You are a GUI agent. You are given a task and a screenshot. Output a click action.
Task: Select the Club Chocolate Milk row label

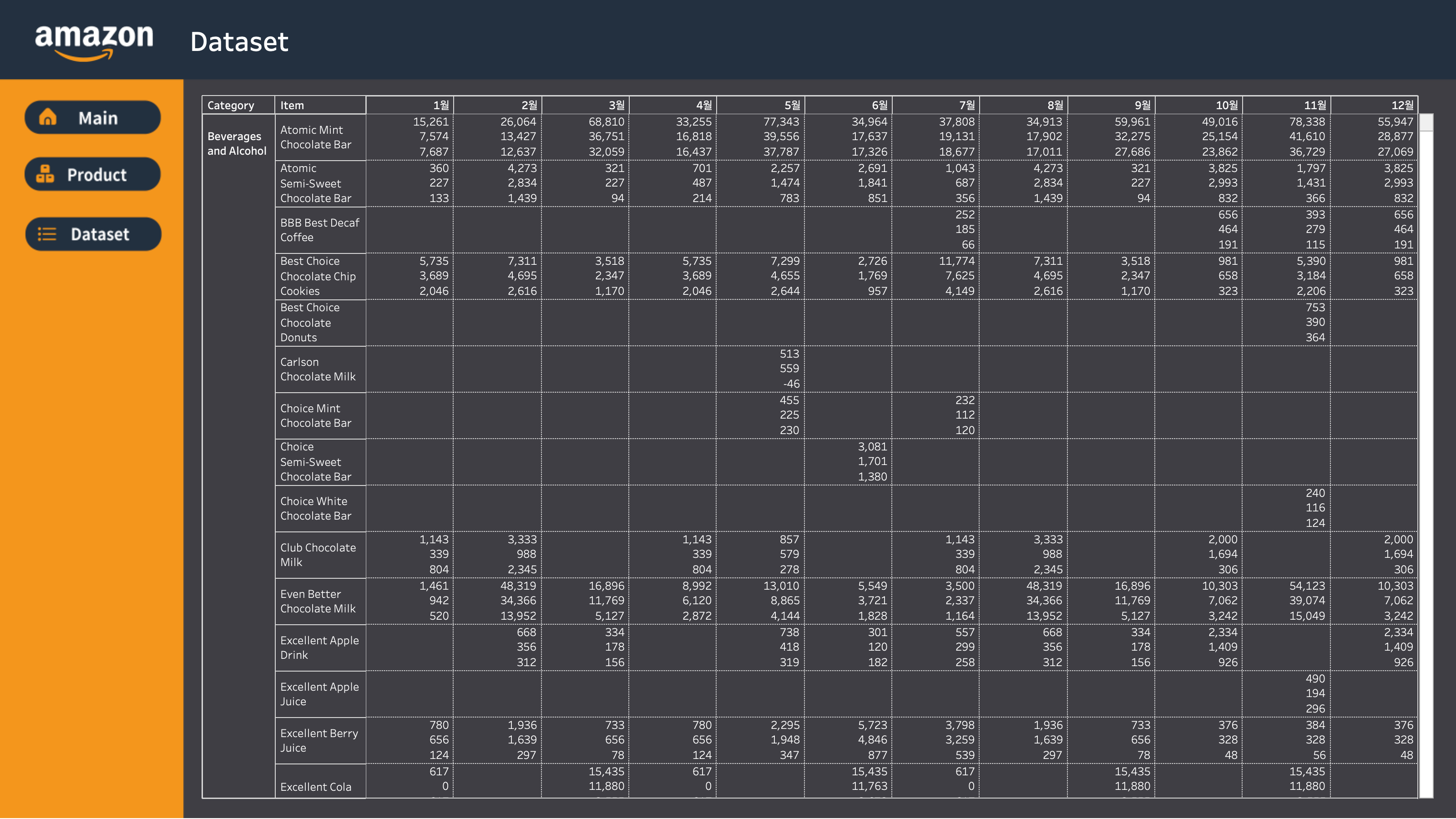click(x=318, y=555)
